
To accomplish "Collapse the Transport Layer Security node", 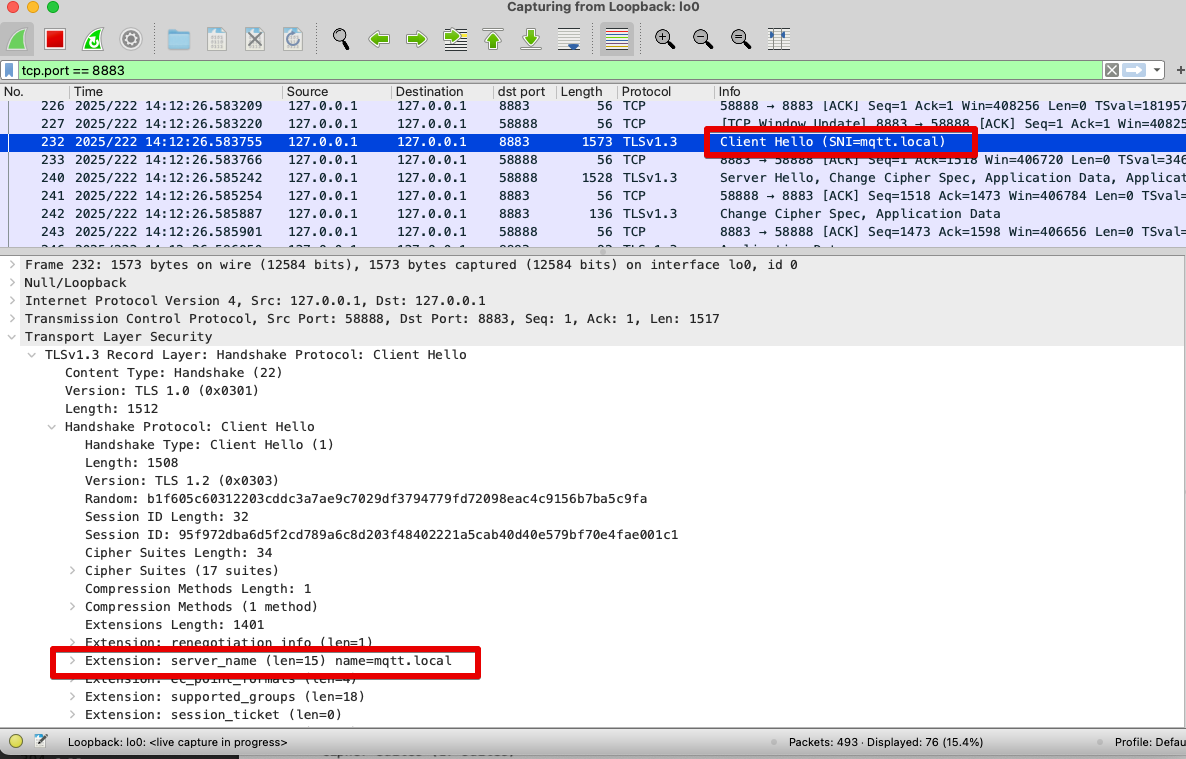I will [x=12, y=337].
